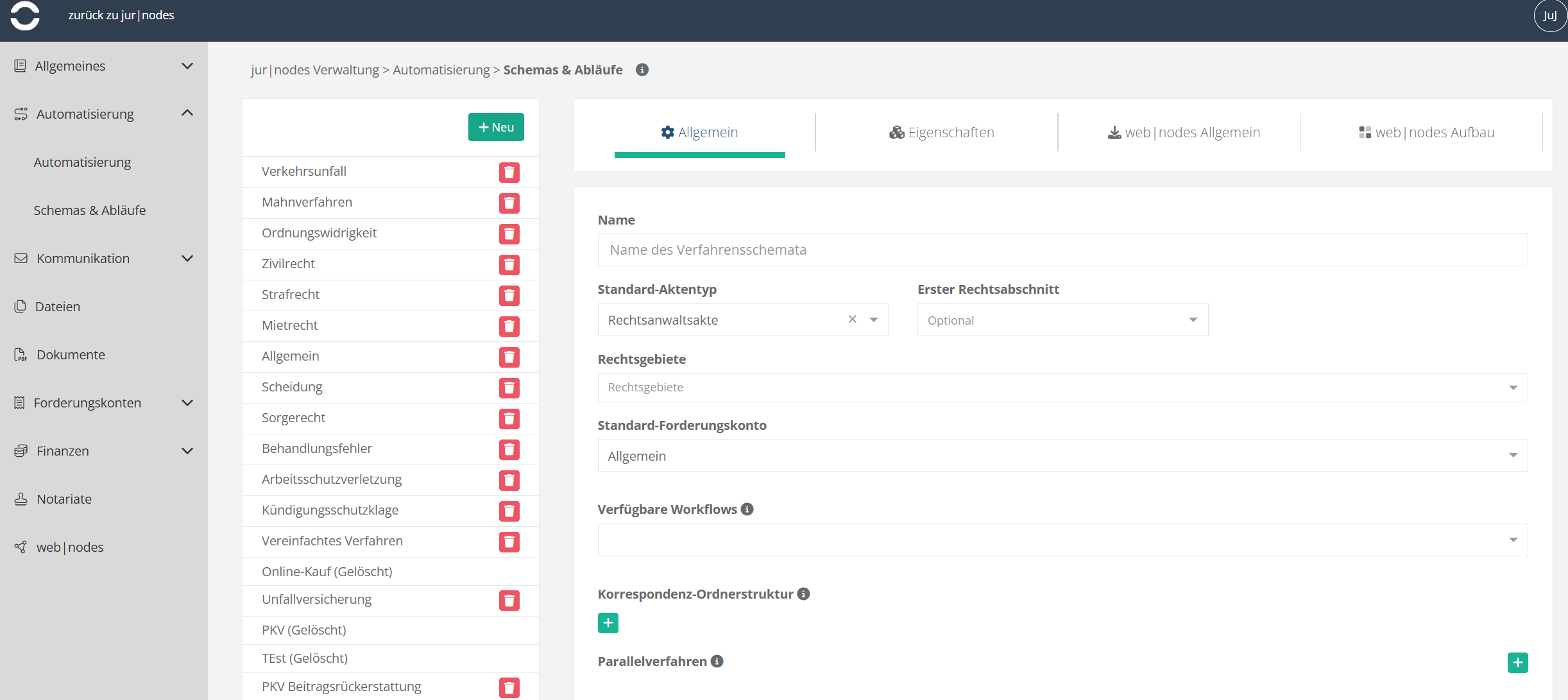Open Standard-Forderungskonto dropdown showing Allgemein
1568x700 pixels.
pyautogui.click(x=1062, y=456)
